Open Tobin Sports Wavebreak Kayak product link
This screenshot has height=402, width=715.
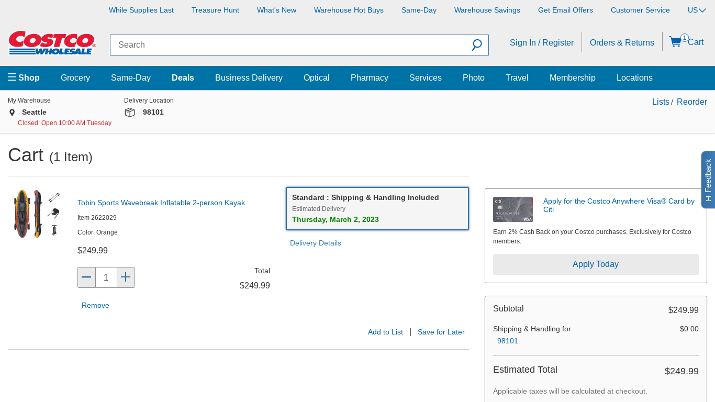(x=161, y=202)
